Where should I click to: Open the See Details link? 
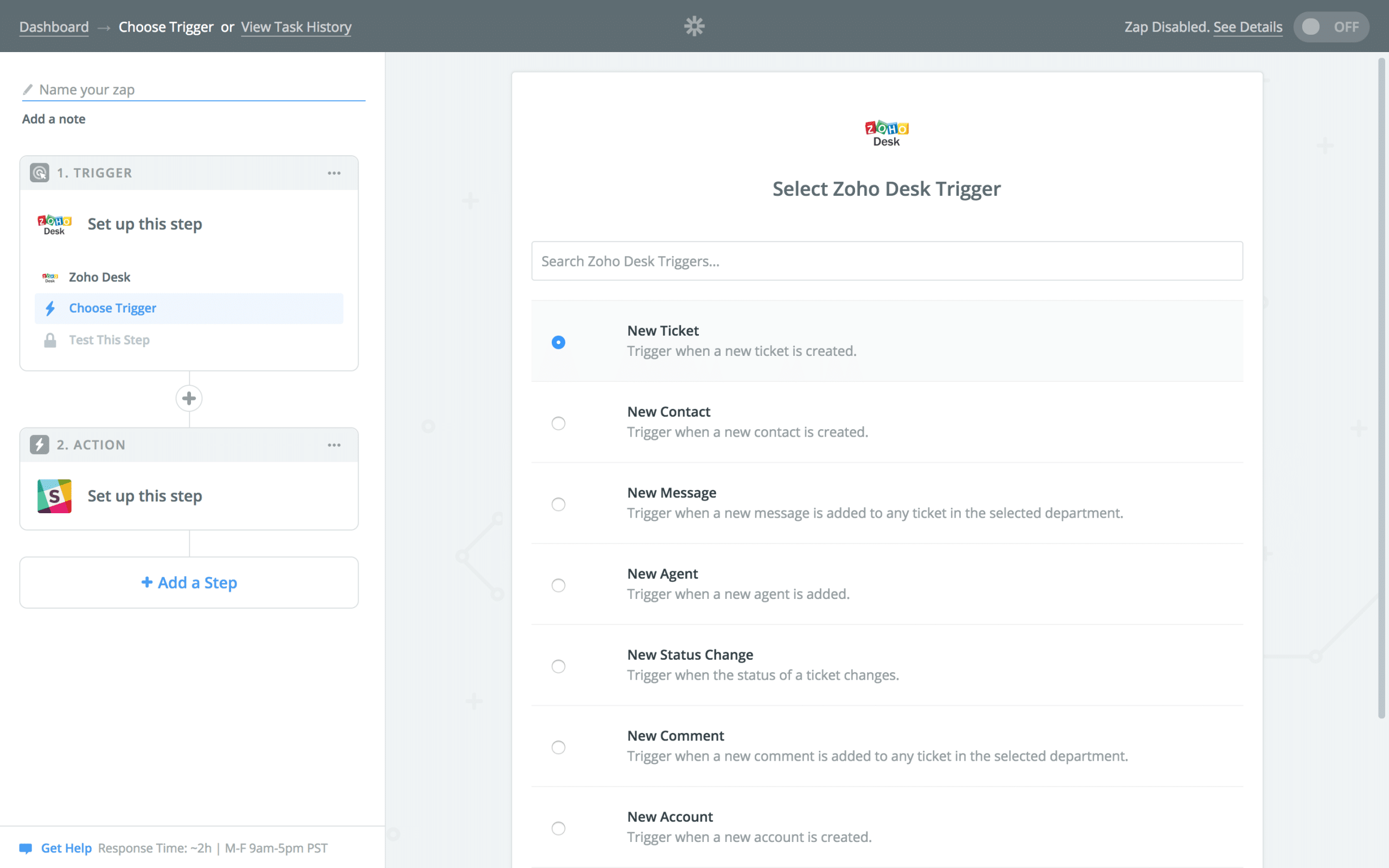(1248, 27)
